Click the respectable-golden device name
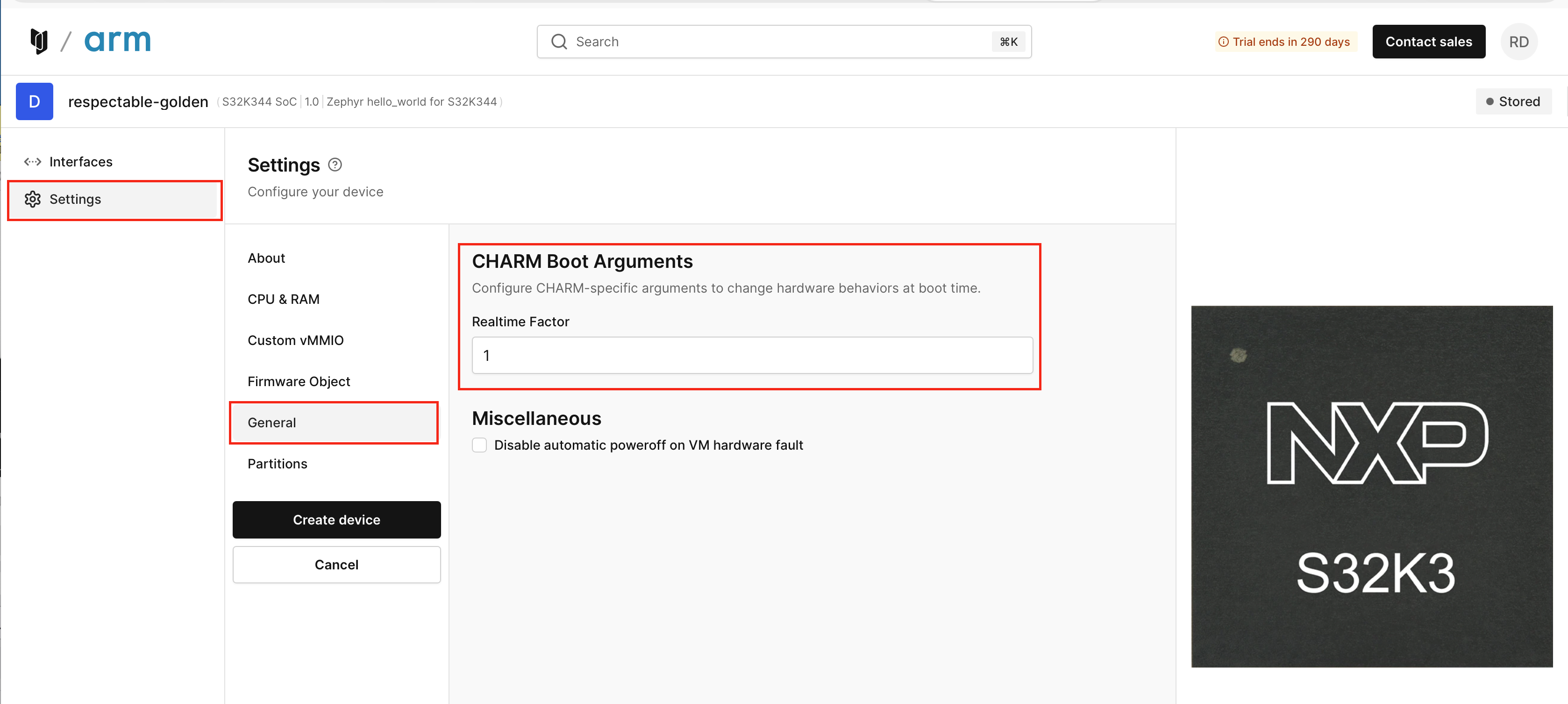The height and width of the screenshot is (704, 1568). coord(138,102)
